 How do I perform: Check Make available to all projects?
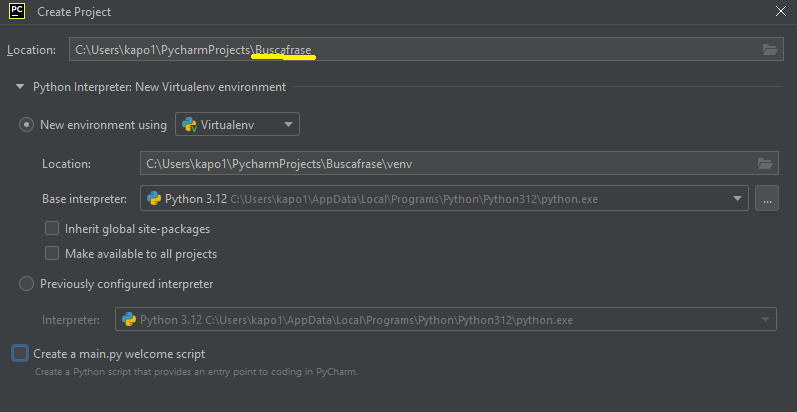52,253
